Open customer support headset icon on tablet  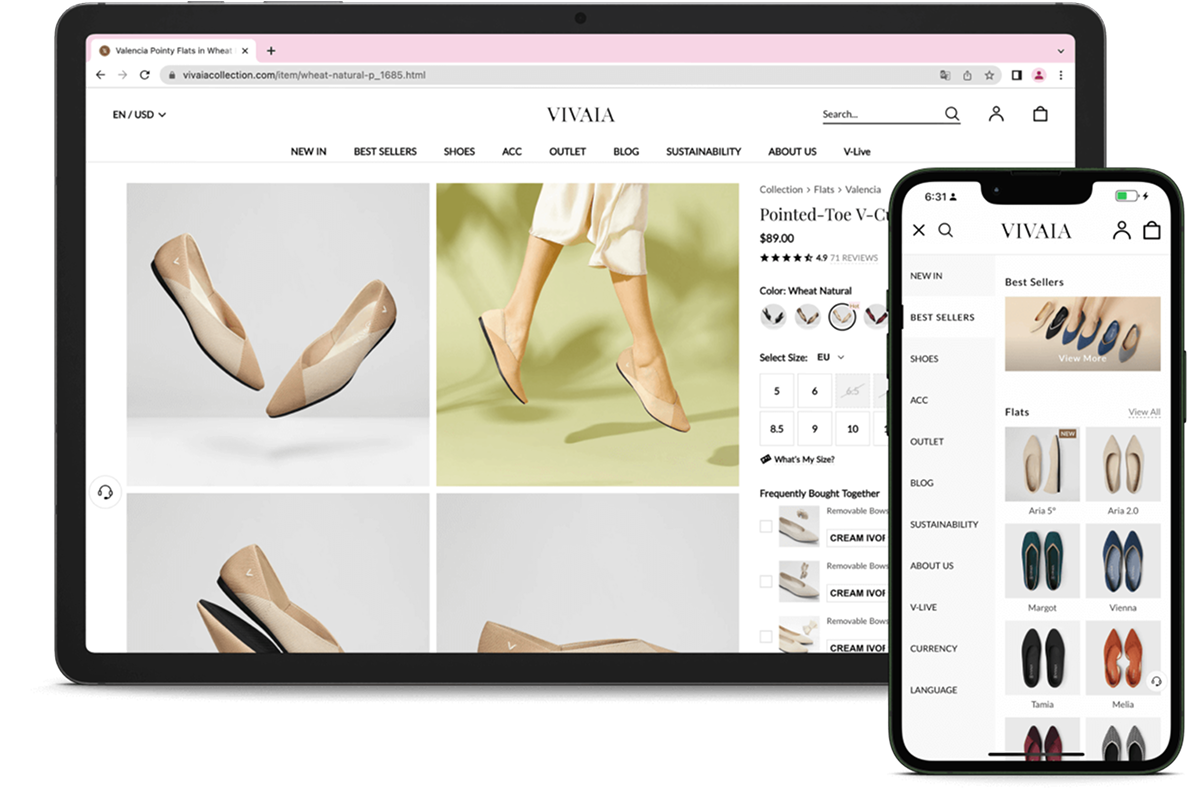click(105, 492)
